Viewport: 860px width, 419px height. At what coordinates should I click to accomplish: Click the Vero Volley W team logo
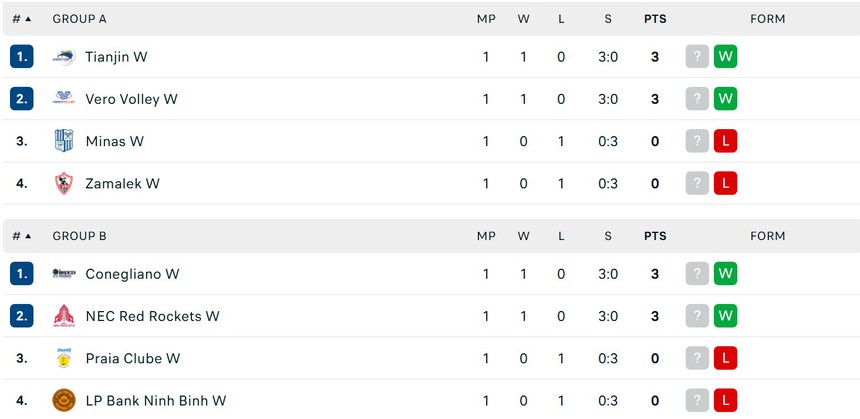(64, 99)
